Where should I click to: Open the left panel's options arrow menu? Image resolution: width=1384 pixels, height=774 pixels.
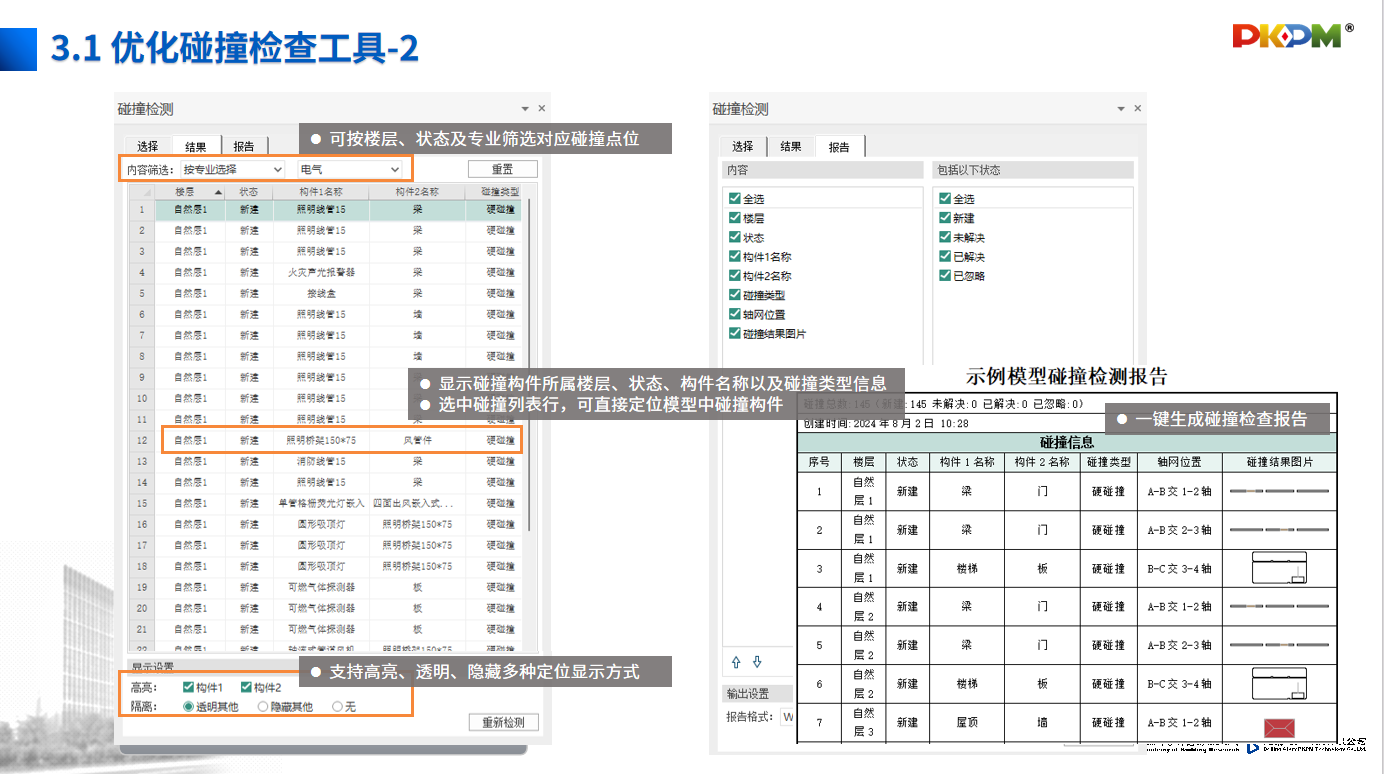click(525, 109)
